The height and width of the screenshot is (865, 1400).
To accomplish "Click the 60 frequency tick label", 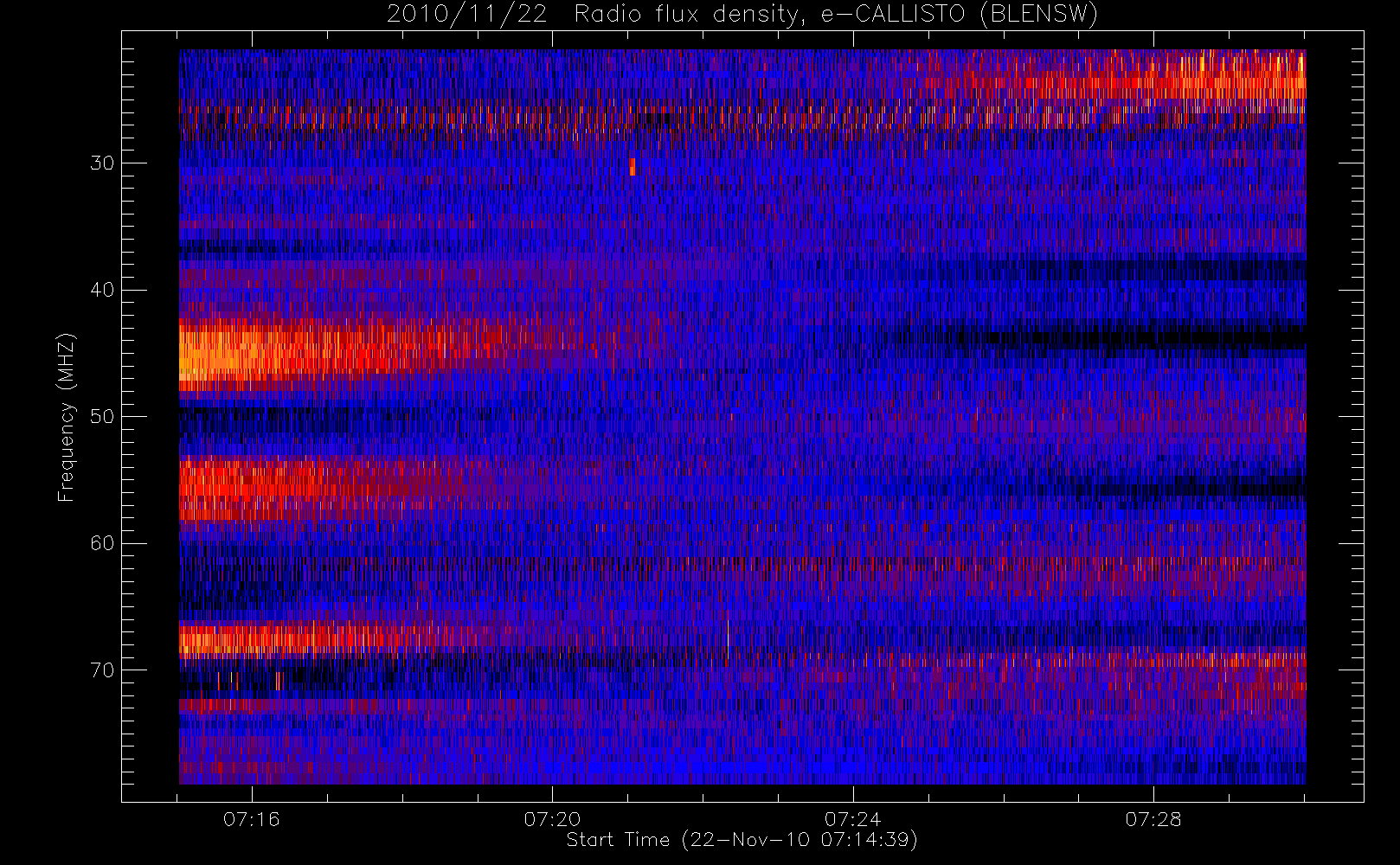I will 102,543.
